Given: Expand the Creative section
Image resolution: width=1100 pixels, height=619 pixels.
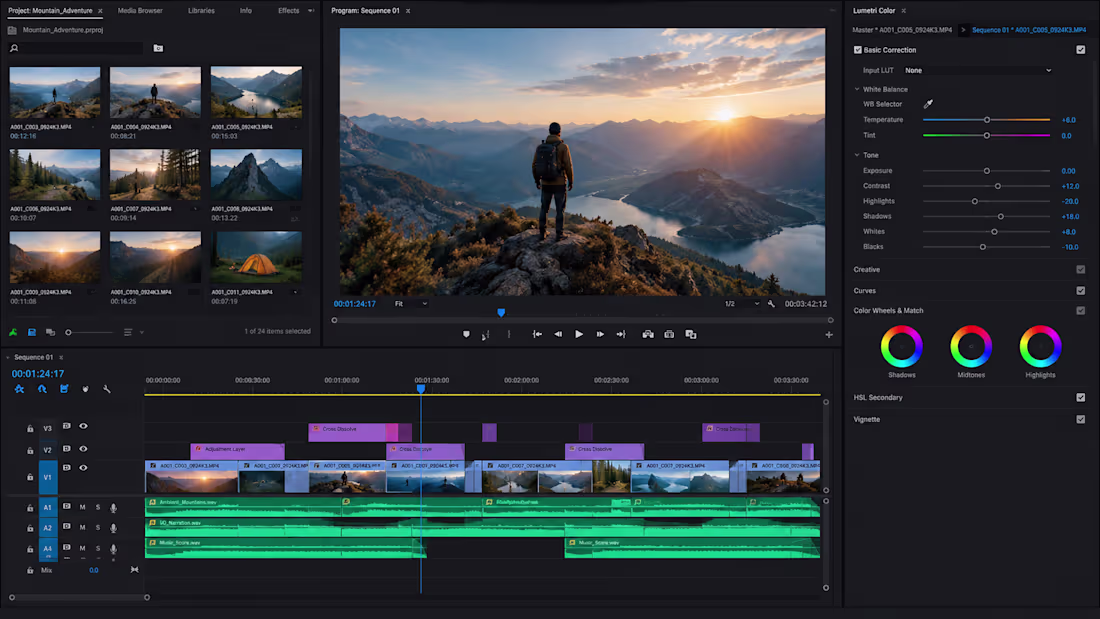Looking at the screenshot, I should pos(867,269).
